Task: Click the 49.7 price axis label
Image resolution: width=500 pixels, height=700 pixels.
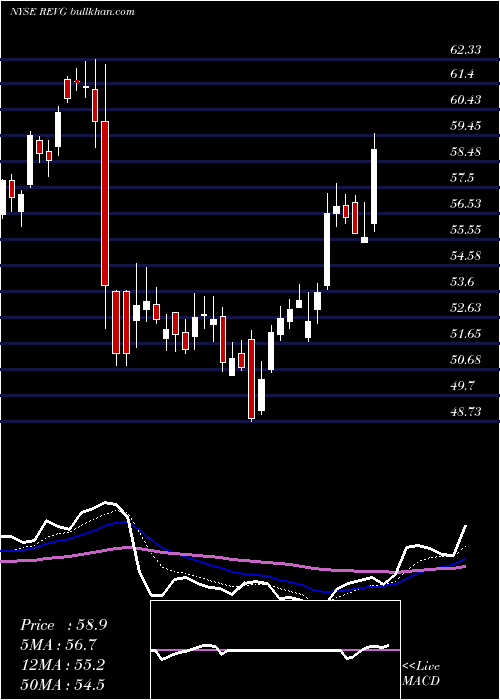Action: click(x=462, y=385)
